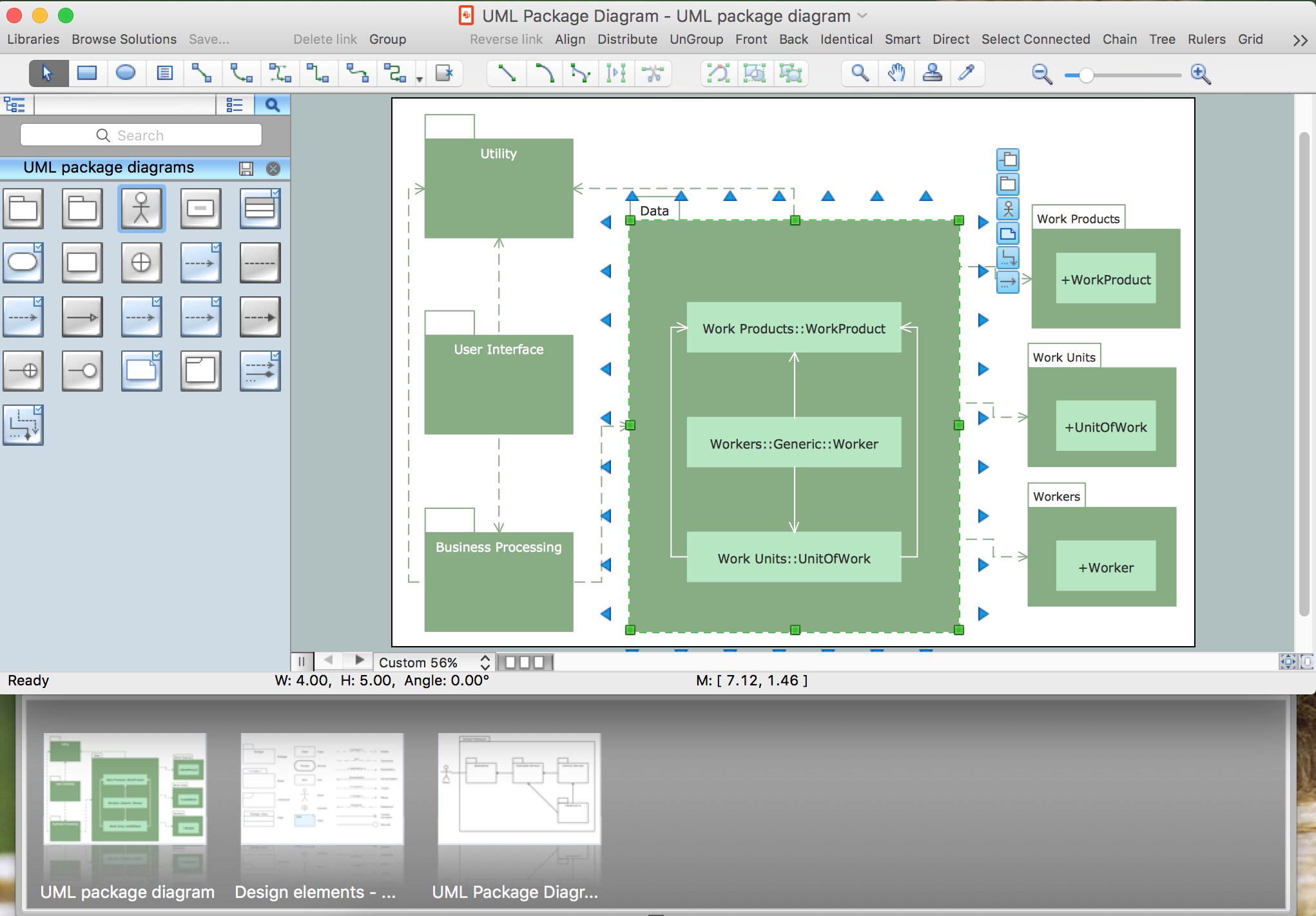The image size is (1316, 916).
Task: Pick the actor stick-figure shape in library
Action: (x=142, y=209)
